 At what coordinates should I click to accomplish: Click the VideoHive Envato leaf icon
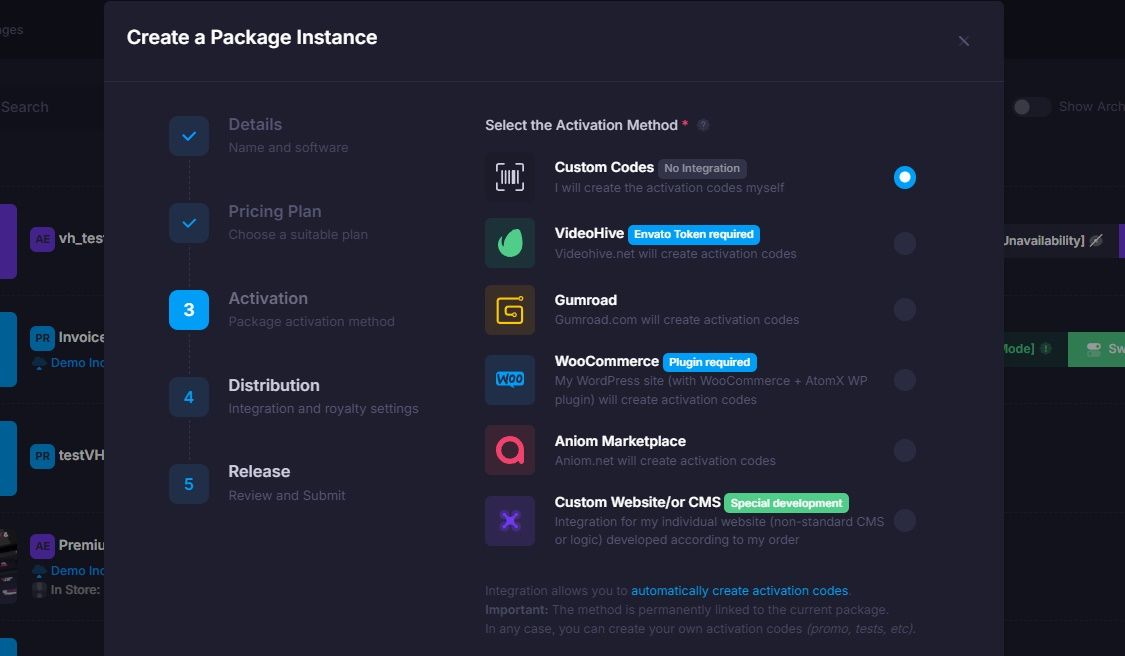[x=510, y=243]
